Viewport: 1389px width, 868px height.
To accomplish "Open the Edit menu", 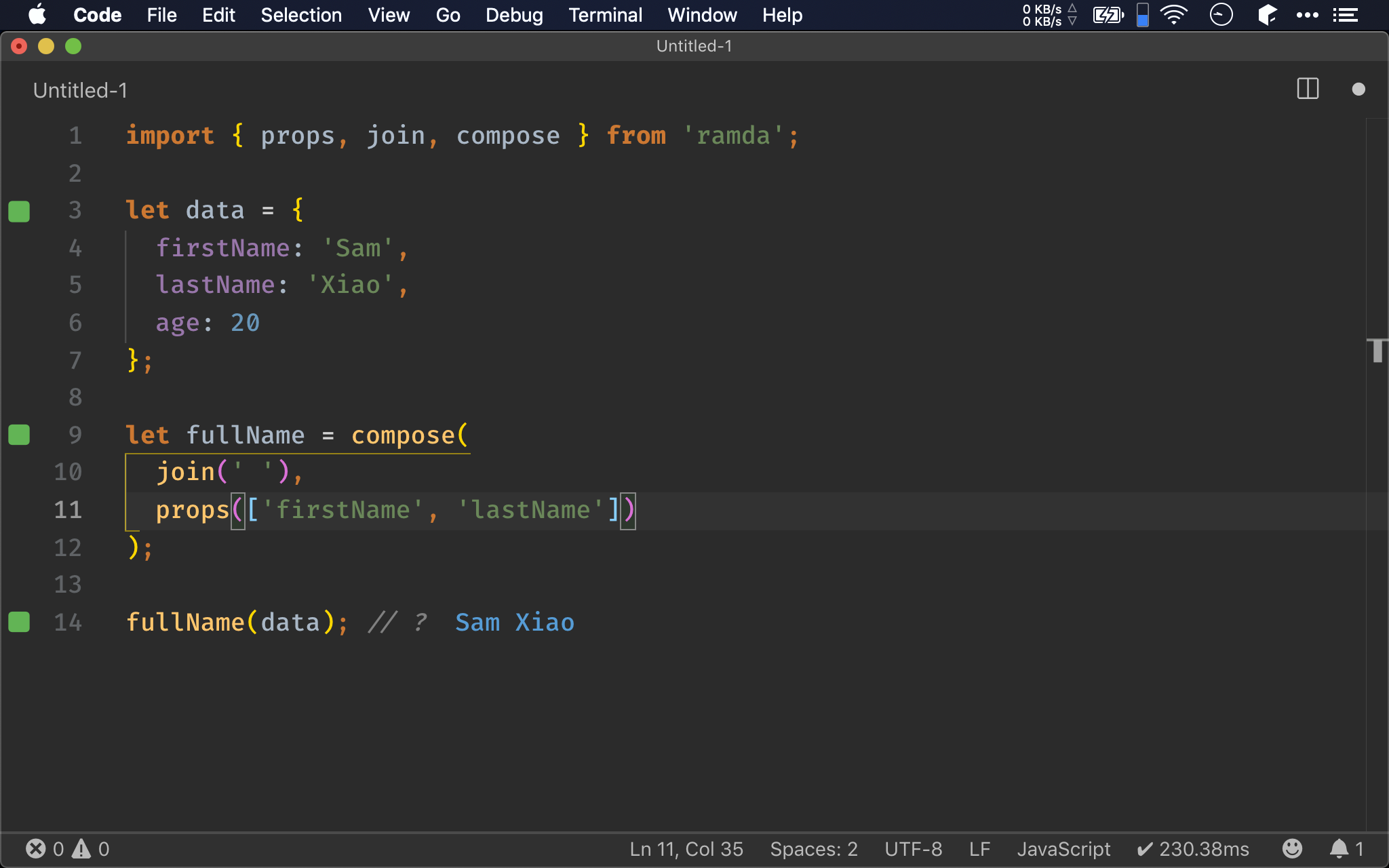I will (x=218, y=15).
